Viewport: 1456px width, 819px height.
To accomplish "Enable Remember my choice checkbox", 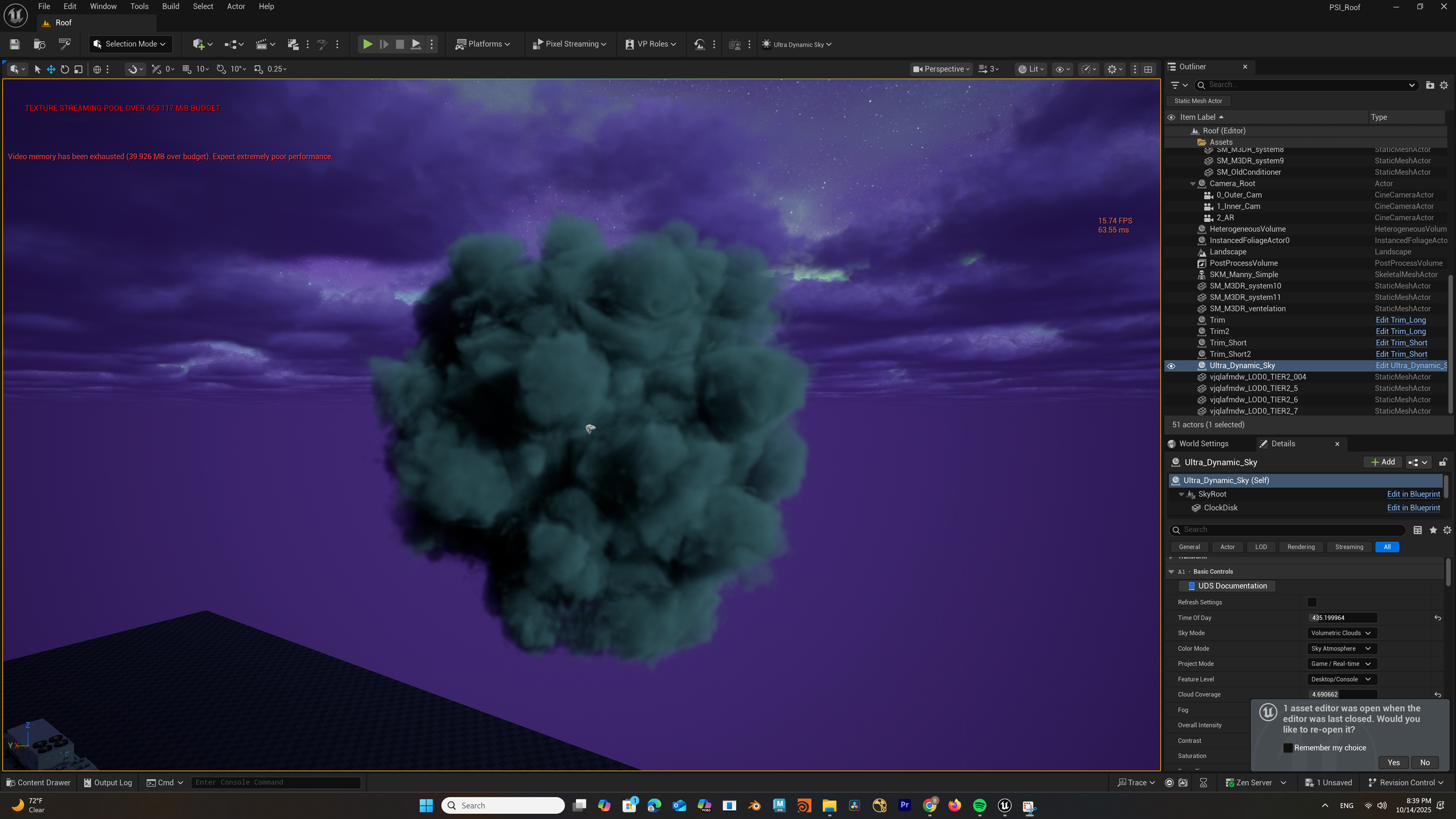I will [x=1288, y=748].
